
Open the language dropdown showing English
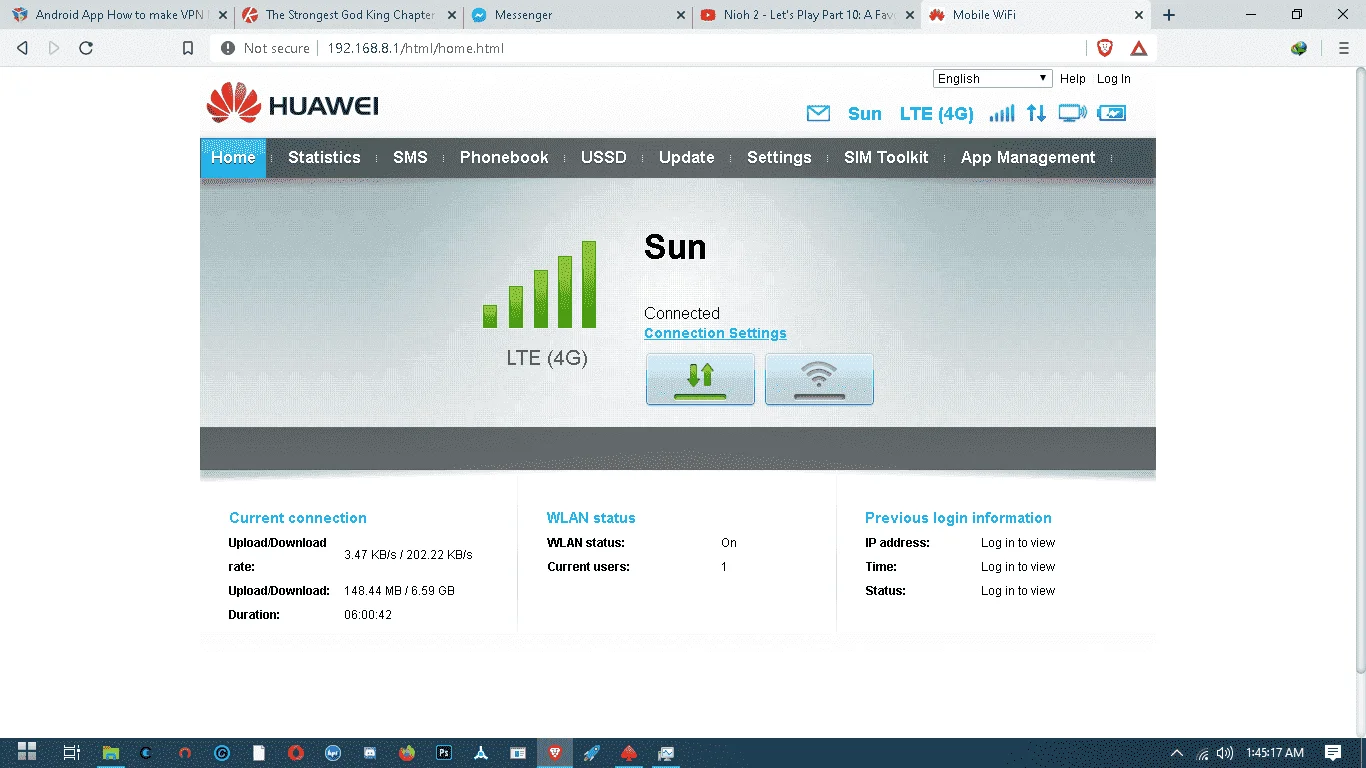pyautogui.click(x=992, y=79)
